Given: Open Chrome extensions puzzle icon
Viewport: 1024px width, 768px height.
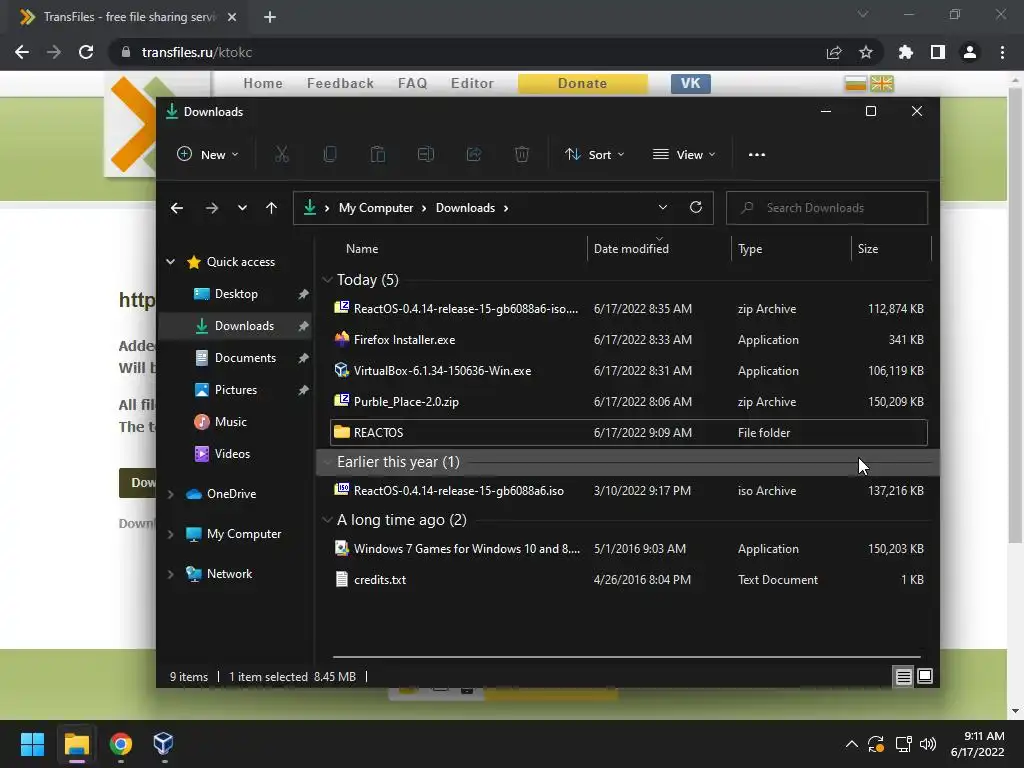Looking at the screenshot, I should (x=906, y=52).
